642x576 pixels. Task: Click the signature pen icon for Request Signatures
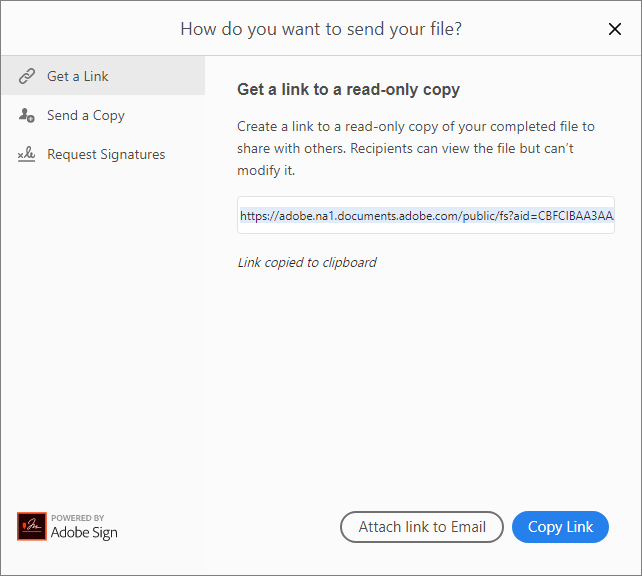tap(27, 155)
